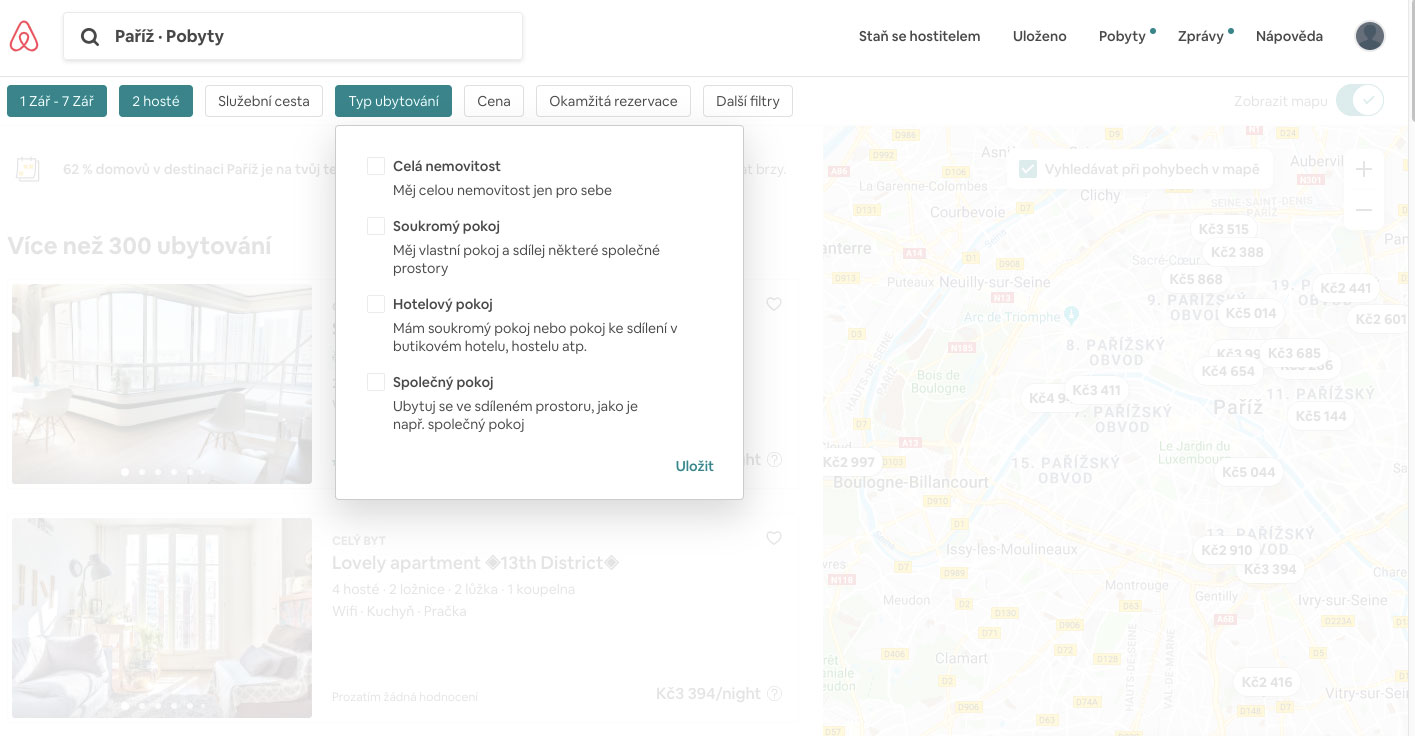Viewport: 1415px width, 736px height.
Task: Open the 1 Zář - 7 Zář date filter
Action: [x=57, y=101]
